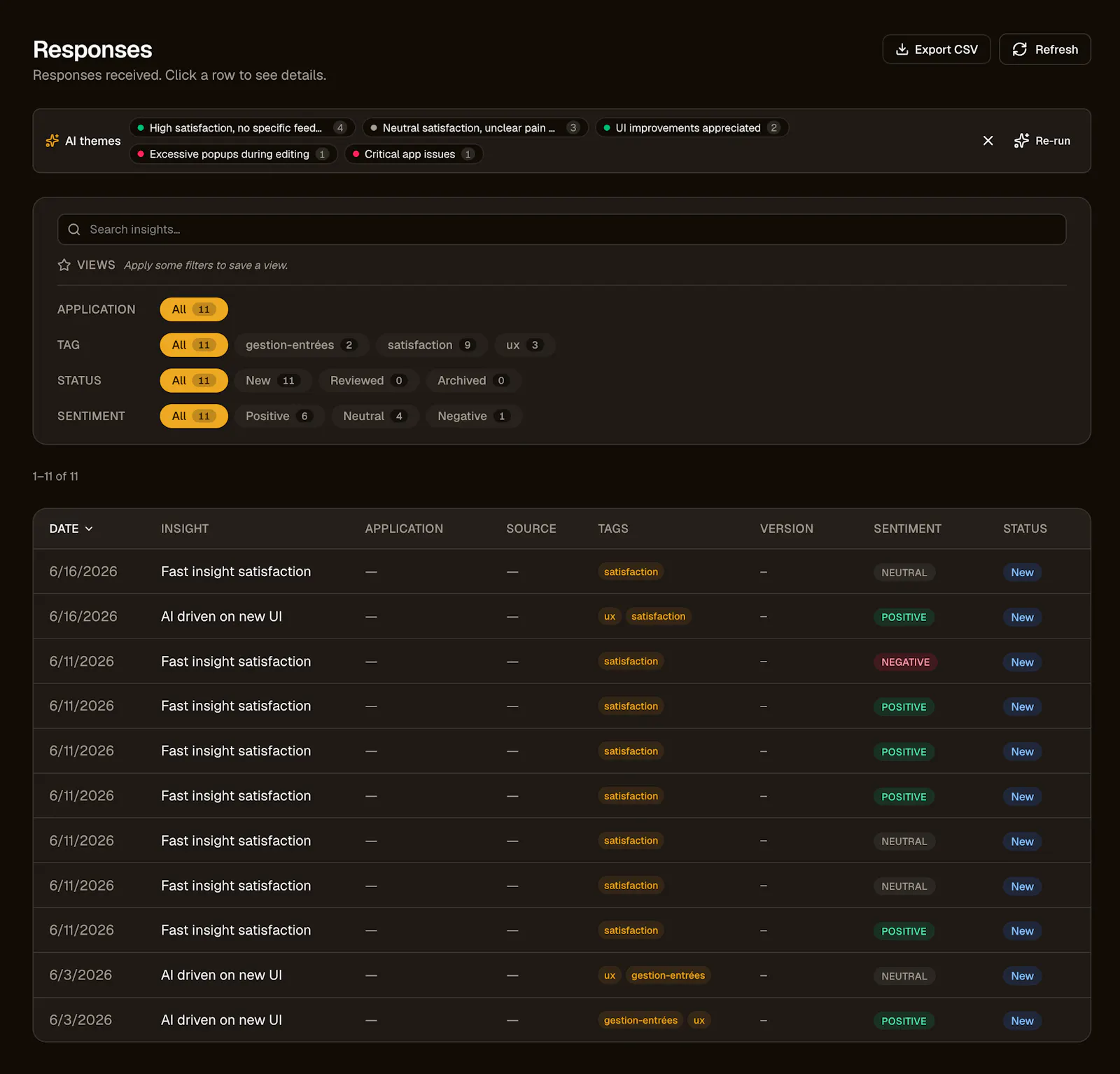The image size is (1120, 1074).
Task: Click the Export CSV download icon
Action: point(902,49)
